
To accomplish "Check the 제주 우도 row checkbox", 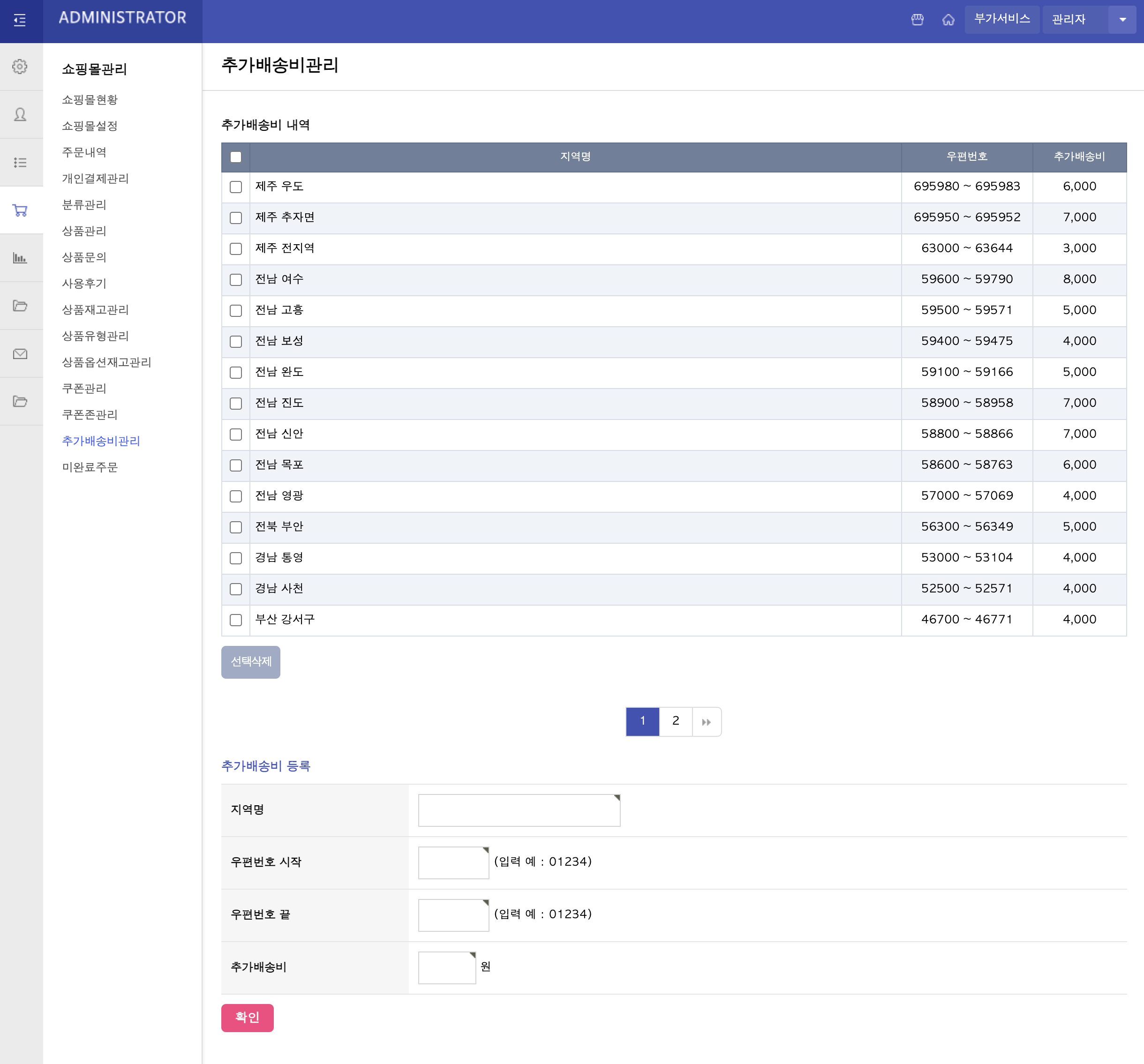I will point(236,187).
